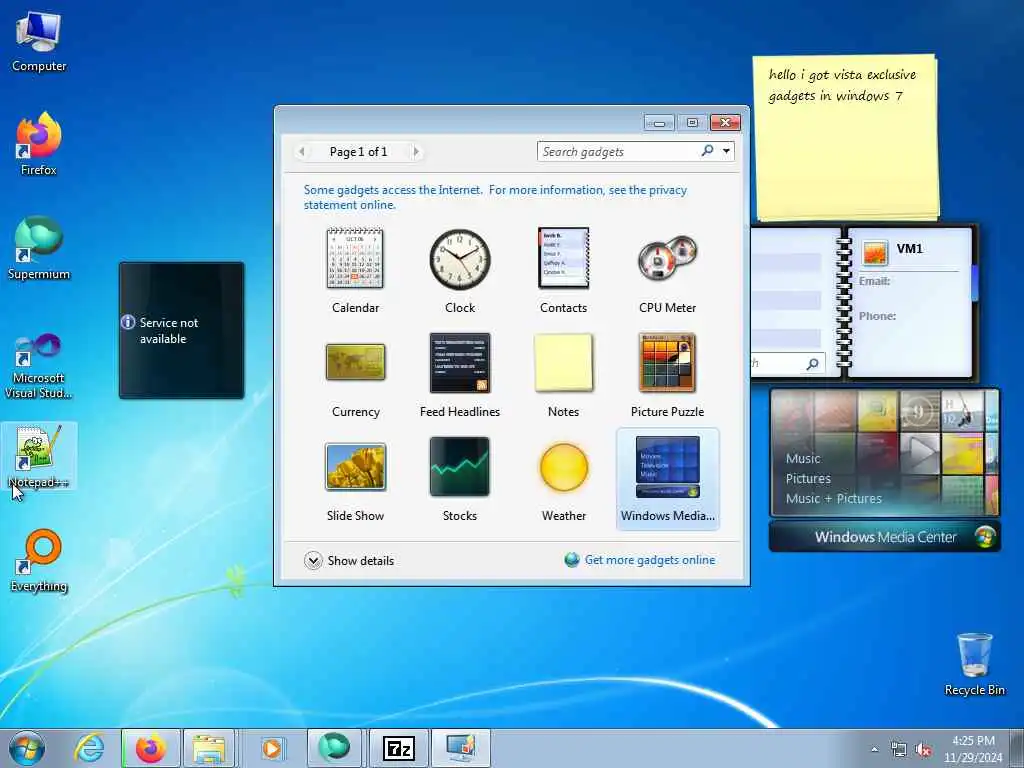Select the Calendar gadget
This screenshot has height=768, width=1024.
click(x=355, y=270)
